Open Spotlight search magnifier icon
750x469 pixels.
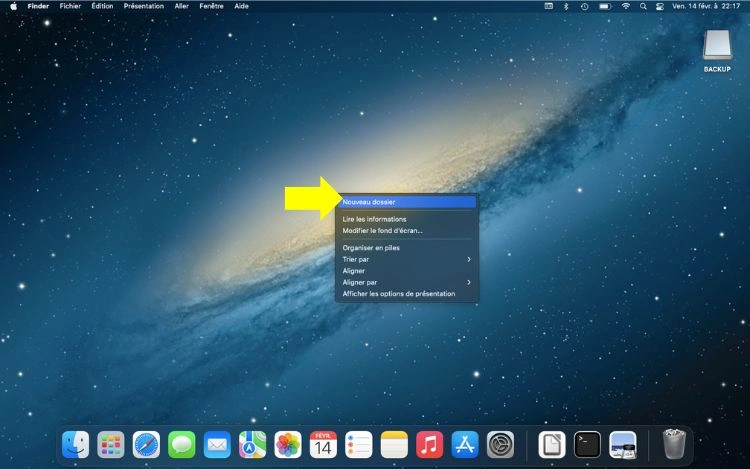[643, 6]
